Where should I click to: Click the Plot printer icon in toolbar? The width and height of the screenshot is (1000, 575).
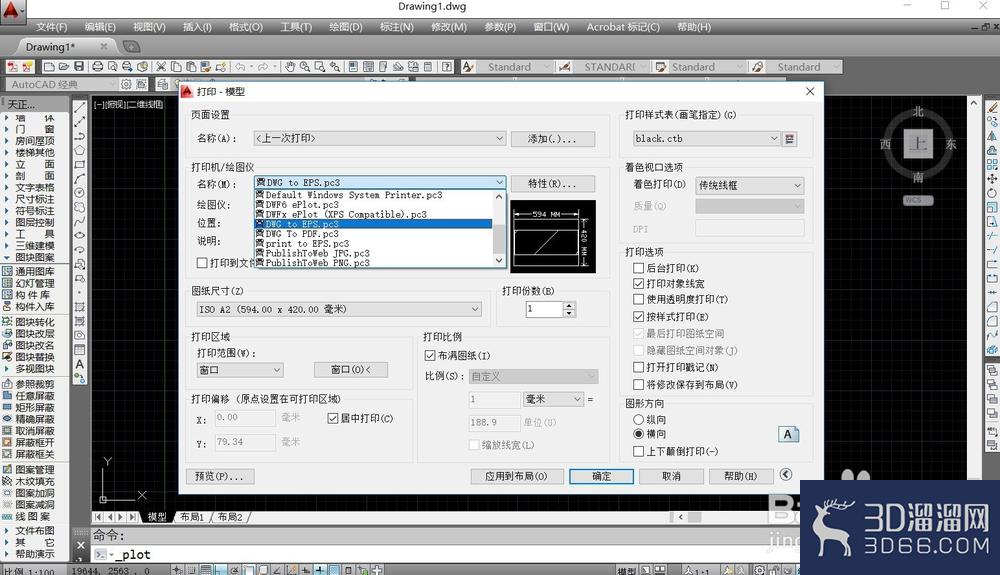point(98,66)
